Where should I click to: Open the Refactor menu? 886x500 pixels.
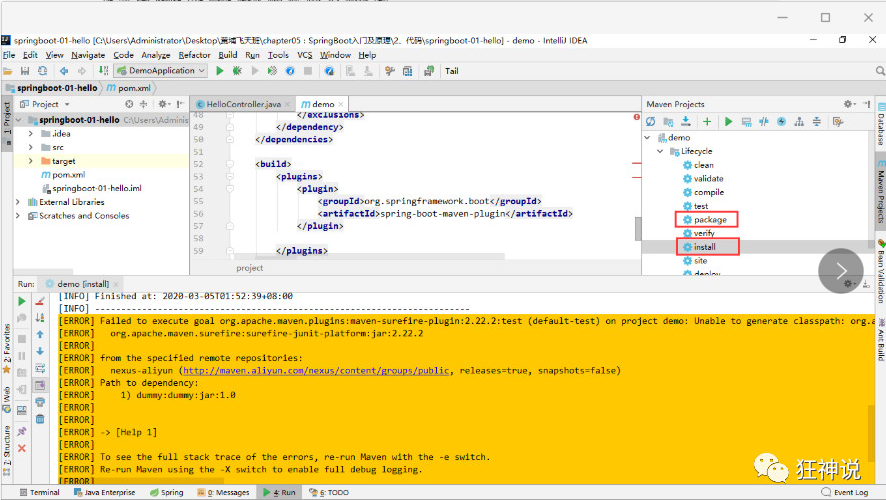click(194, 55)
